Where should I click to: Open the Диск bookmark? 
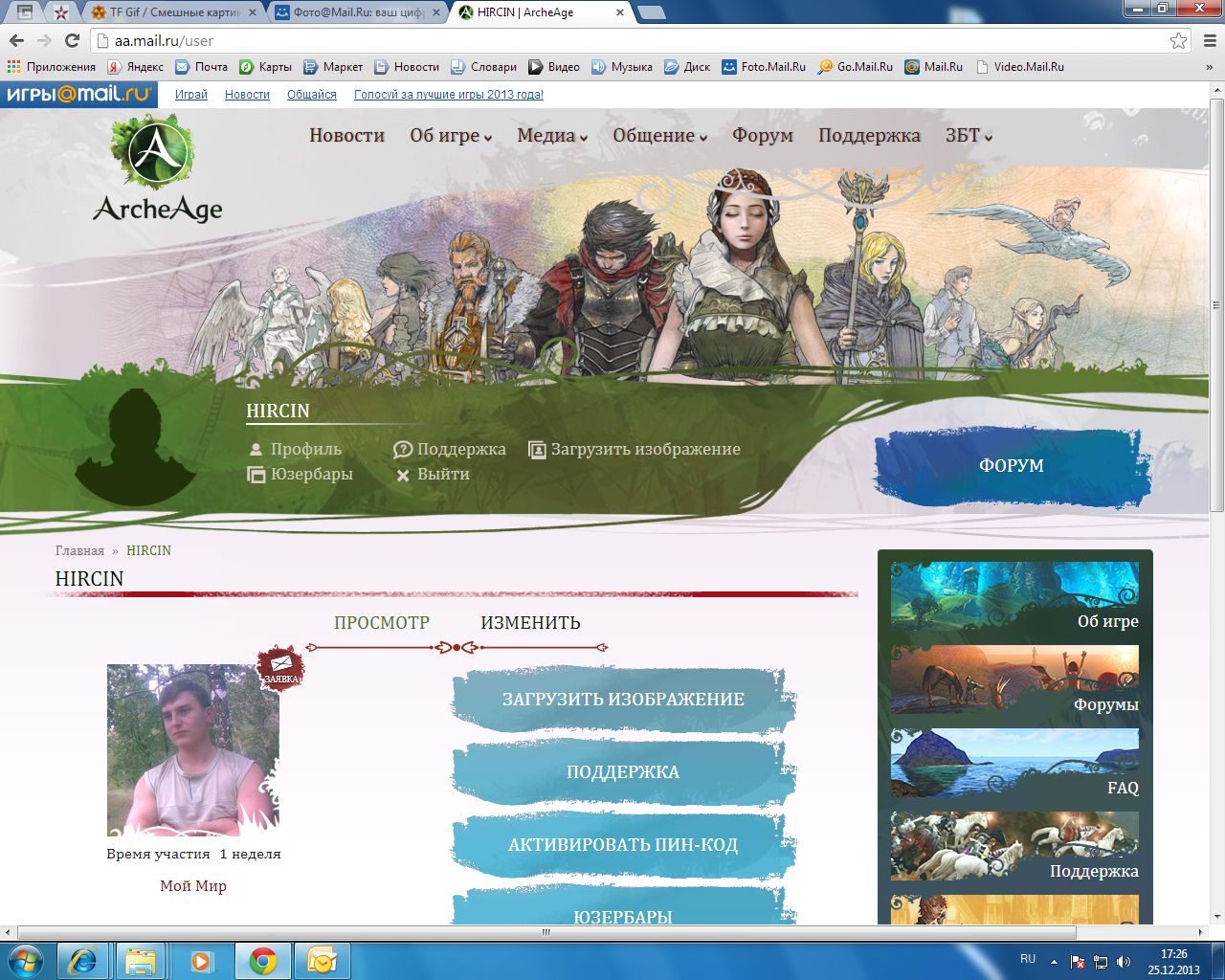click(687, 67)
